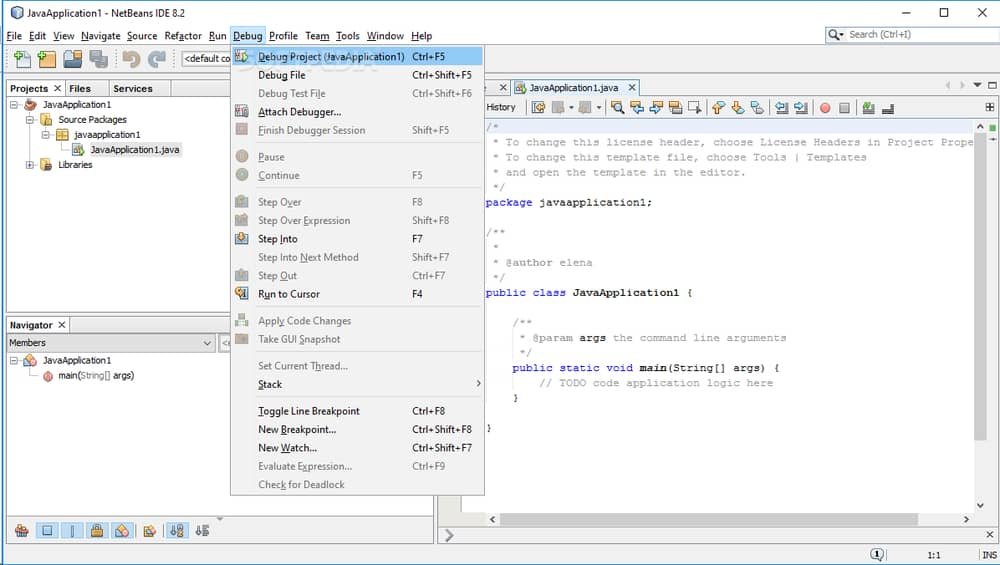Switch to the Services tab
Viewport: 1000px width, 565px height.
(132, 88)
